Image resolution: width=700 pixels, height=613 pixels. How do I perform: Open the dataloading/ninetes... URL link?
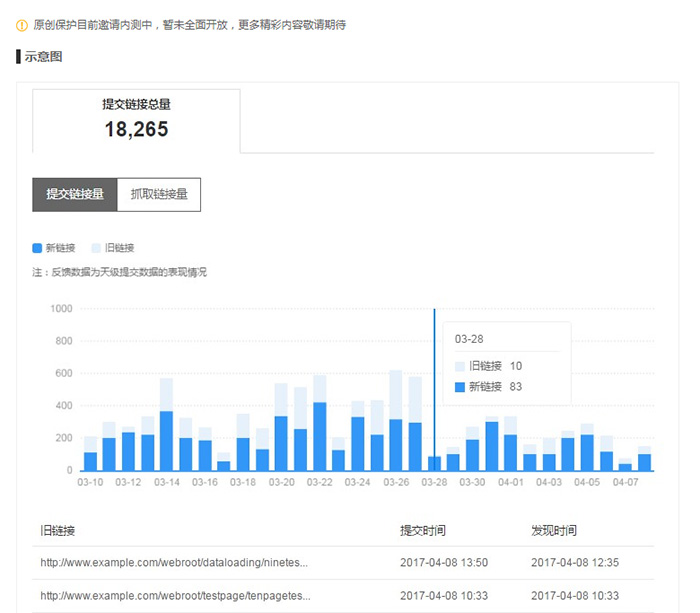[x=174, y=563]
